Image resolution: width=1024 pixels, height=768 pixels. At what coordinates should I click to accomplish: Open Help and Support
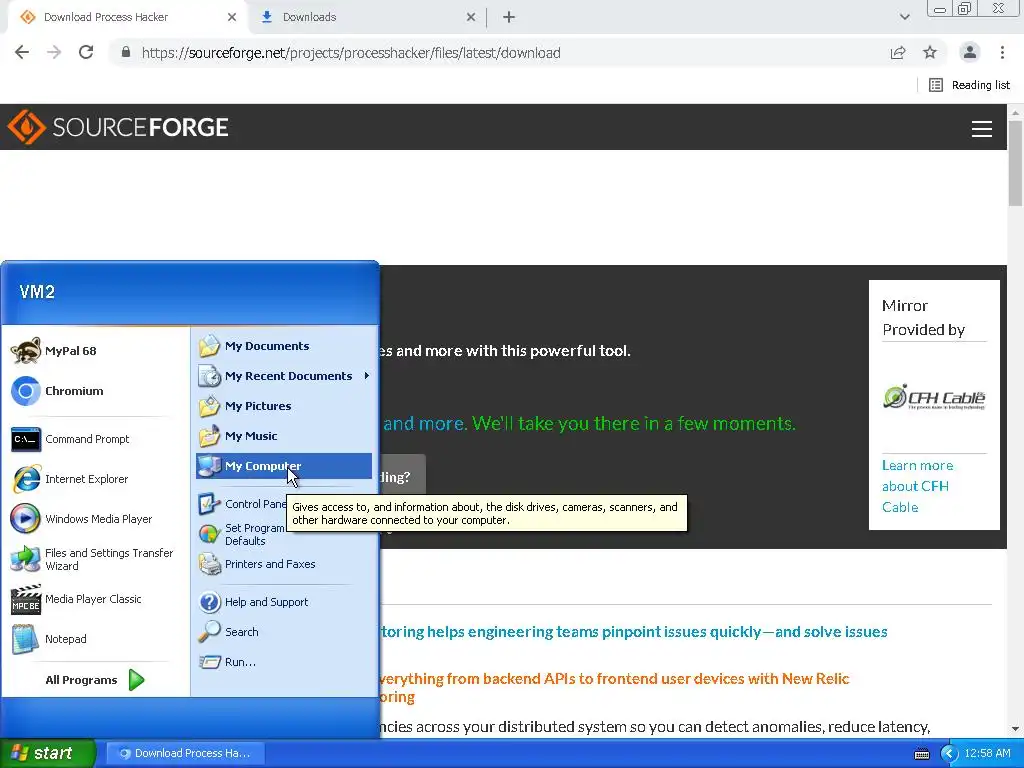tap(283, 601)
